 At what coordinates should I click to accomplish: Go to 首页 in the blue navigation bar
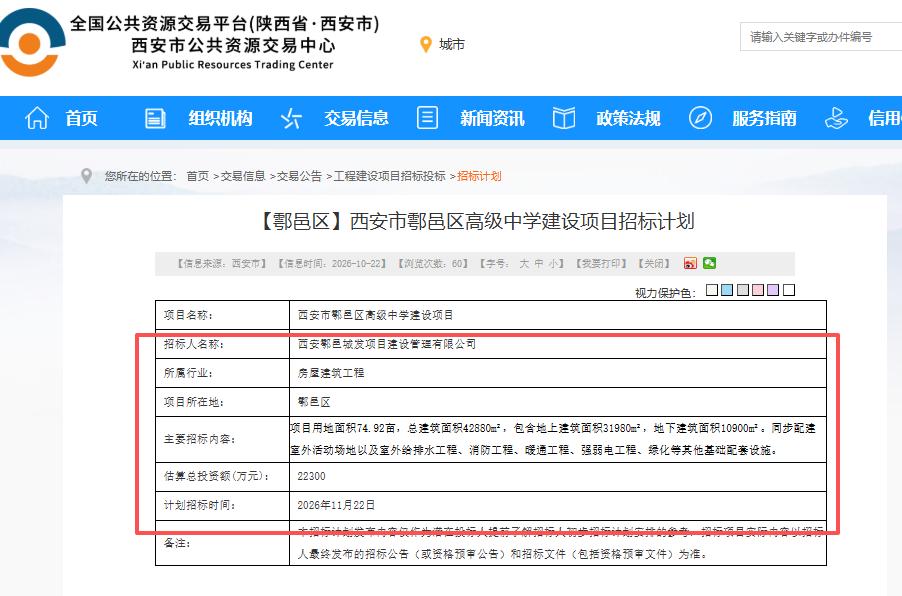(x=81, y=119)
